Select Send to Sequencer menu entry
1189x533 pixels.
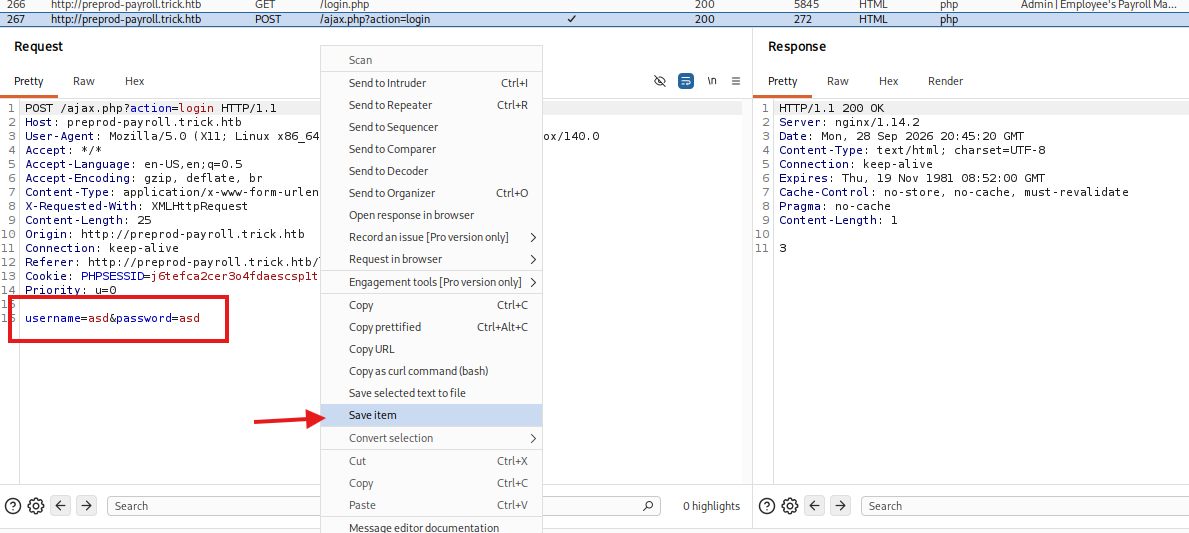click(x=431, y=127)
